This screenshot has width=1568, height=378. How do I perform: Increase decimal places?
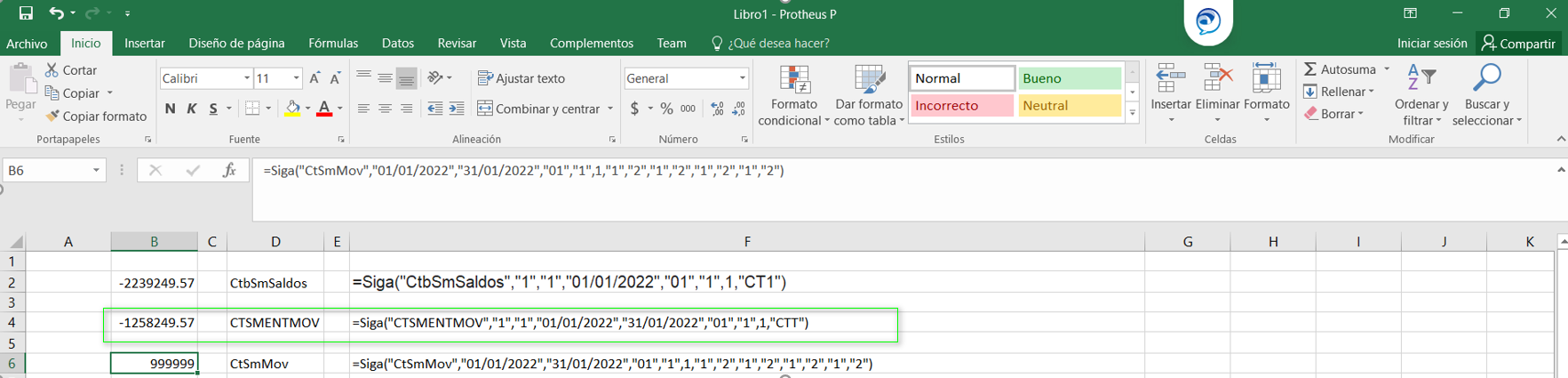(x=717, y=109)
